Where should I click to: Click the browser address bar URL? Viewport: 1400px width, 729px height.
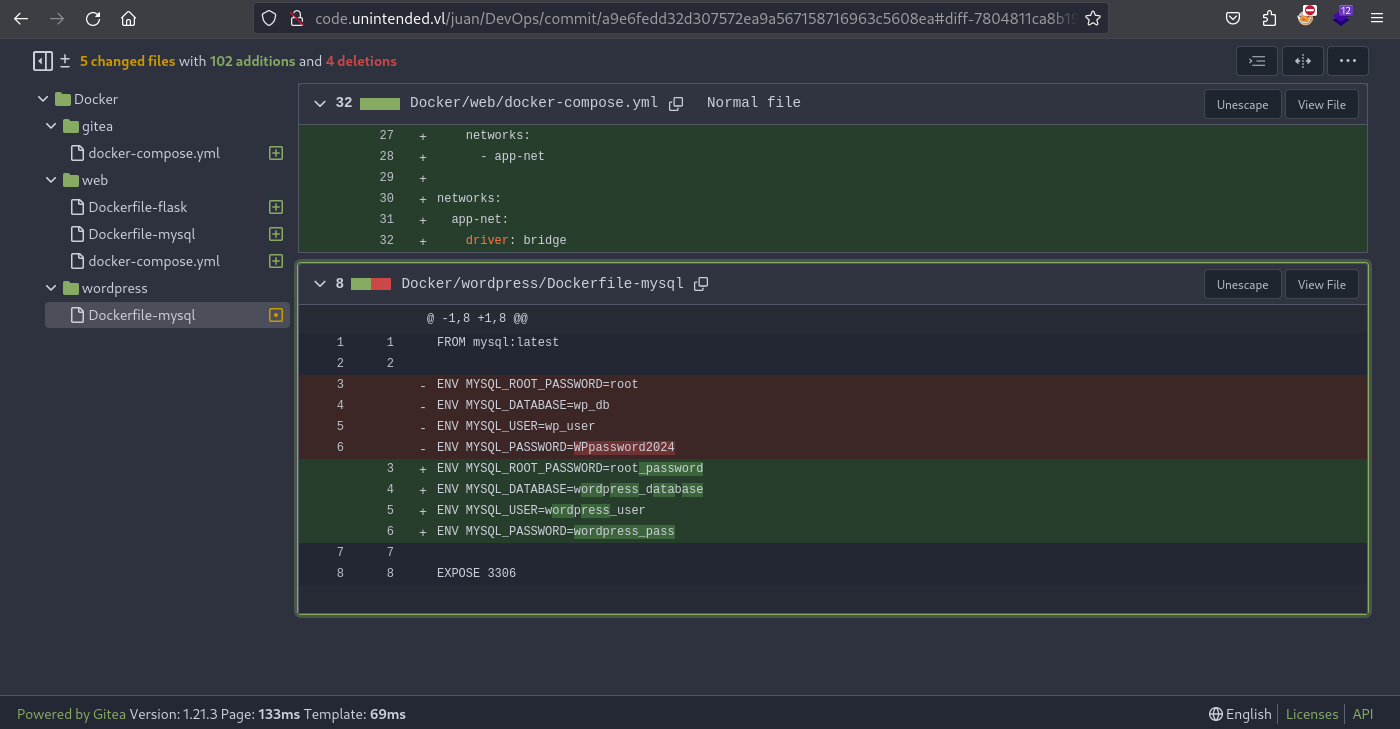[695, 18]
